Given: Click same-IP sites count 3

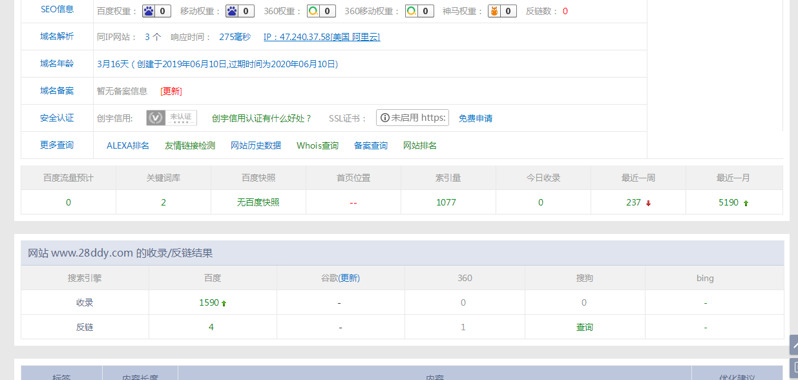Looking at the screenshot, I should [147, 37].
